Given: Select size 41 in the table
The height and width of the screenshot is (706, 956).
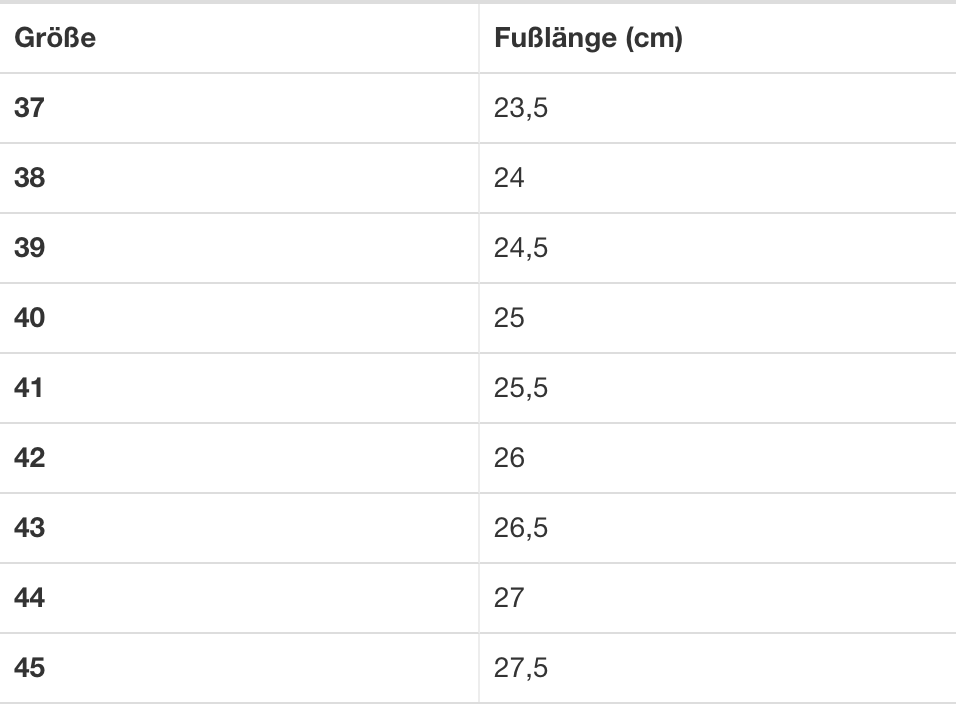Looking at the screenshot, I should [x=30, y=388].
